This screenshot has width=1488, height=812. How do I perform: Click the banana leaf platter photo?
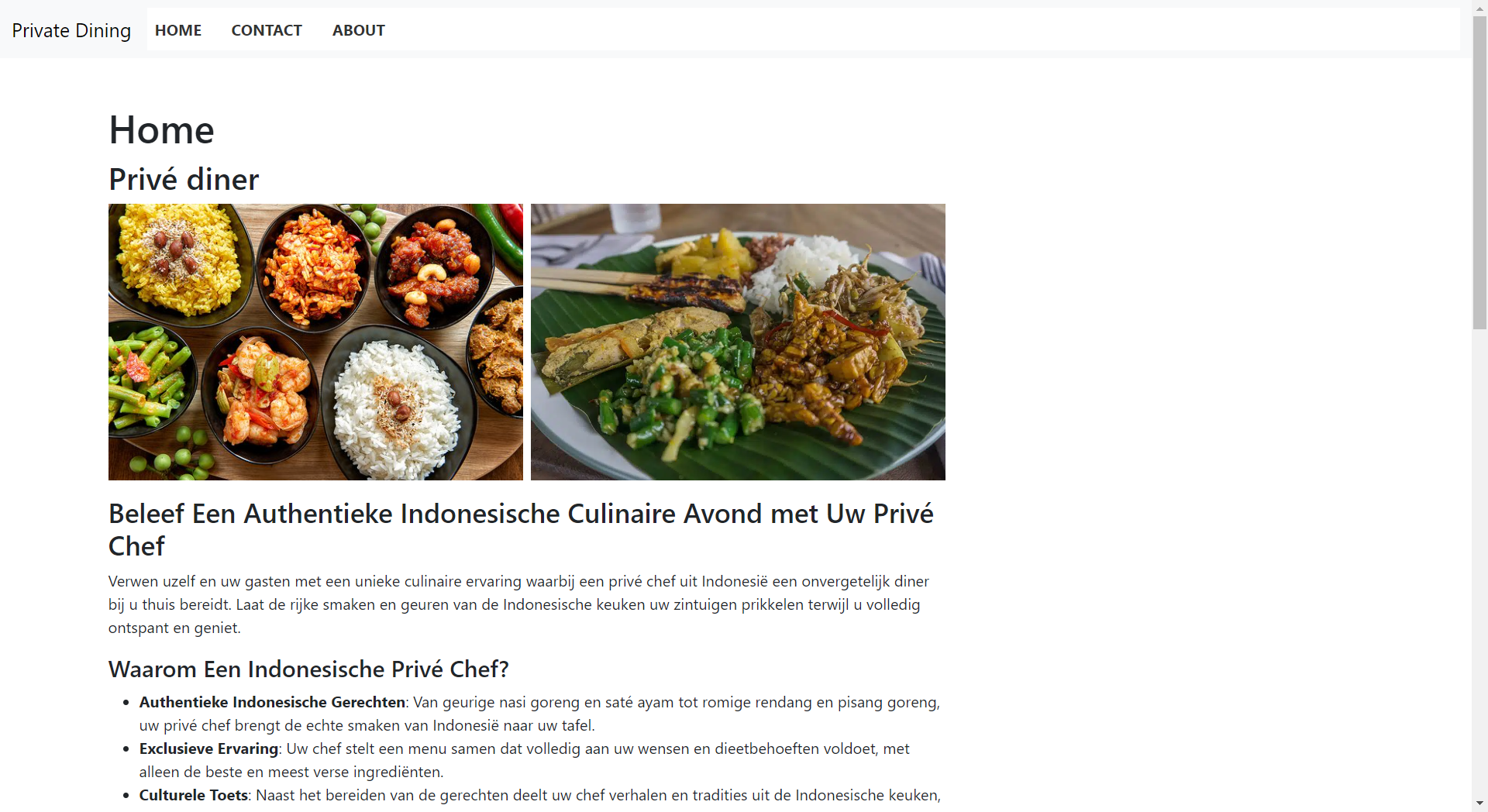click(x=738, y=342)
